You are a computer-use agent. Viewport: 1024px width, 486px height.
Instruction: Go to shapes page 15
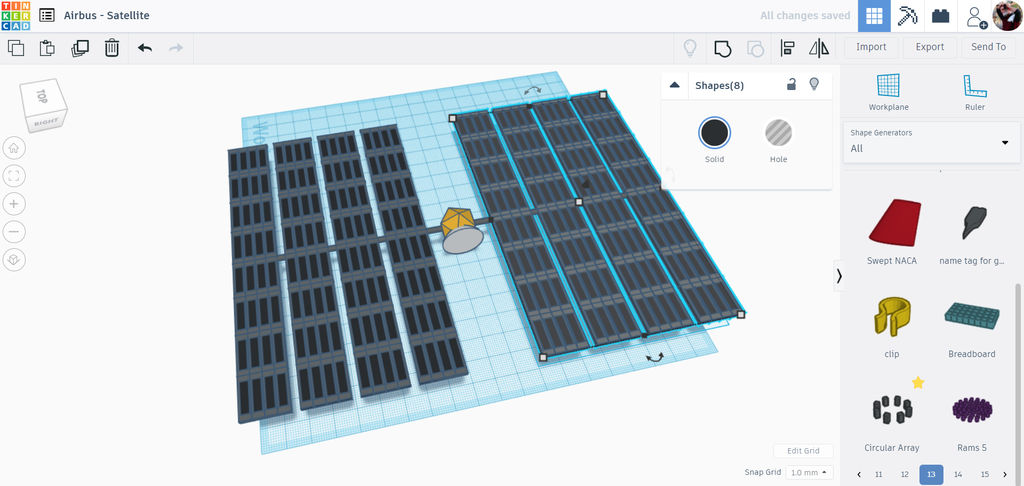pos(985,474)
